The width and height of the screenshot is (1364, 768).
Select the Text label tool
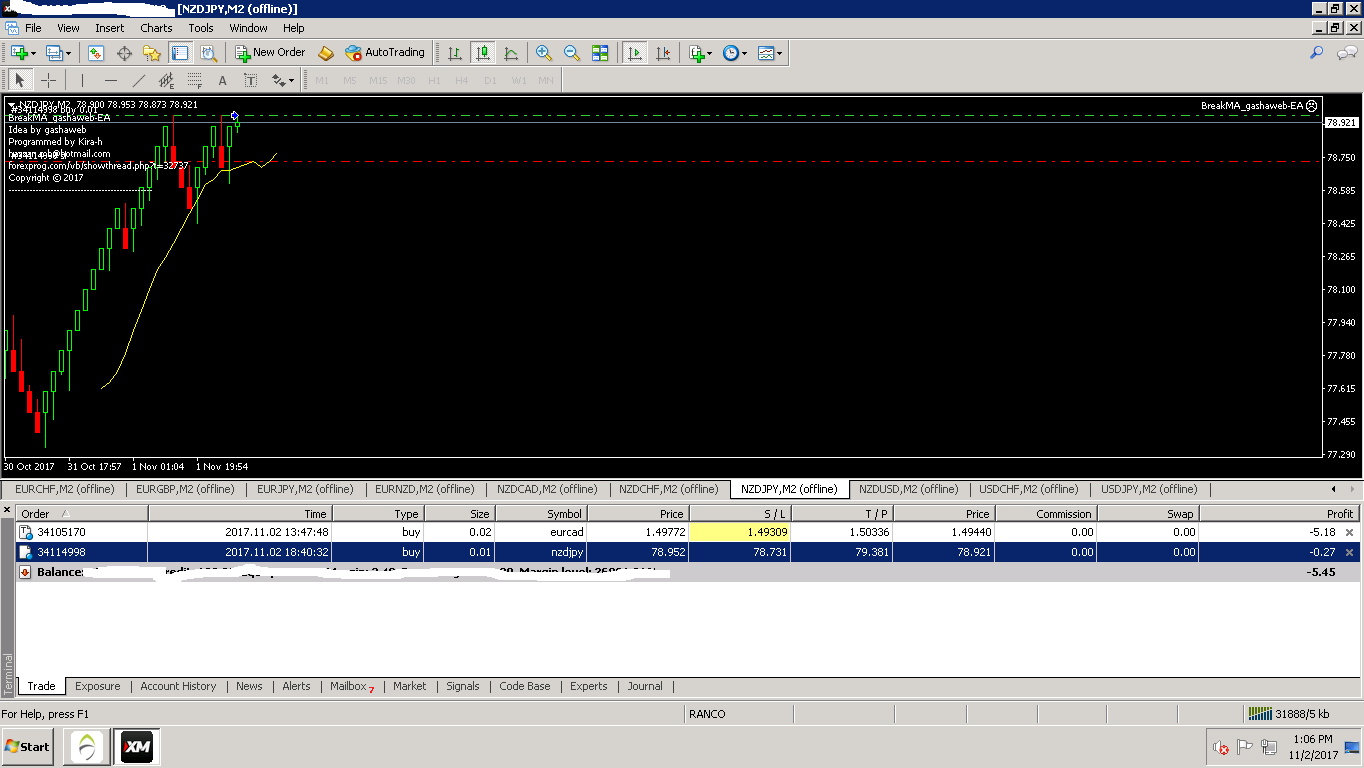222,81
